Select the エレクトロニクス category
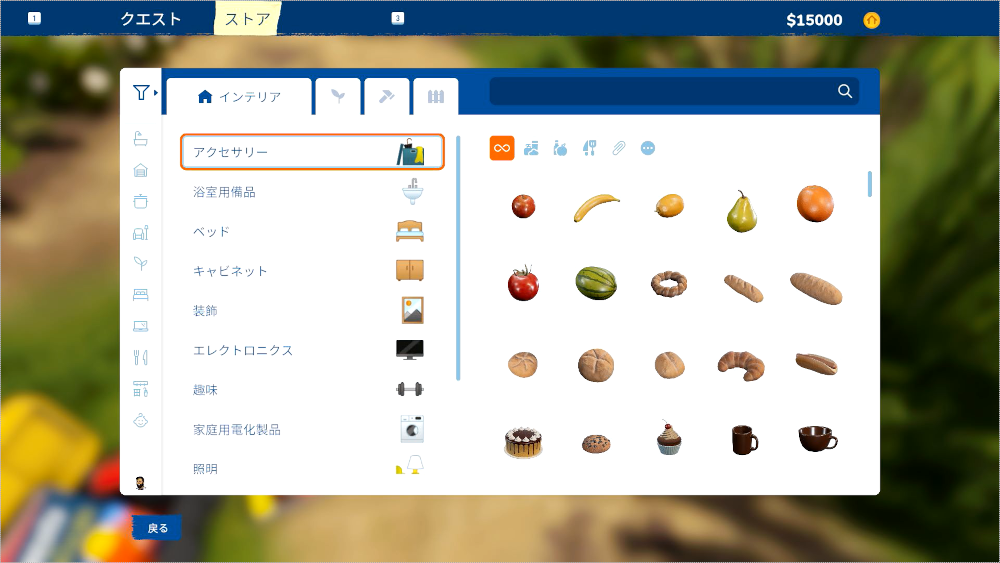The height and width of the screenshot is (563, 1000). [312, 350]
